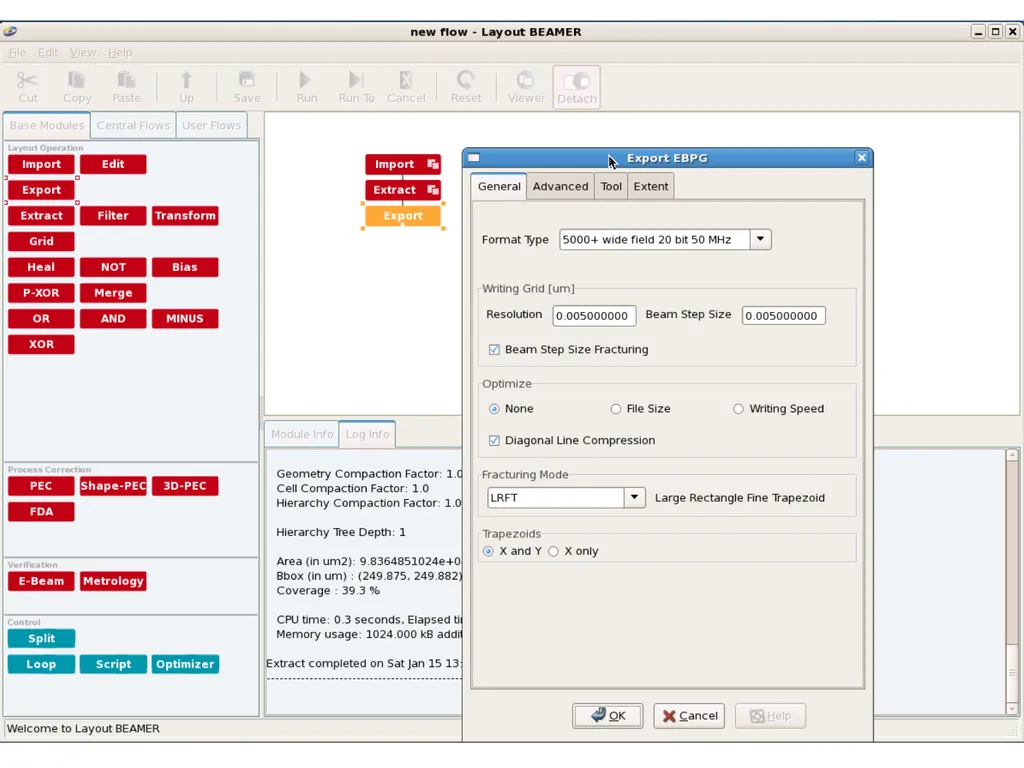Click the log panel vertical scrollbar

(x=1012, y=581)
